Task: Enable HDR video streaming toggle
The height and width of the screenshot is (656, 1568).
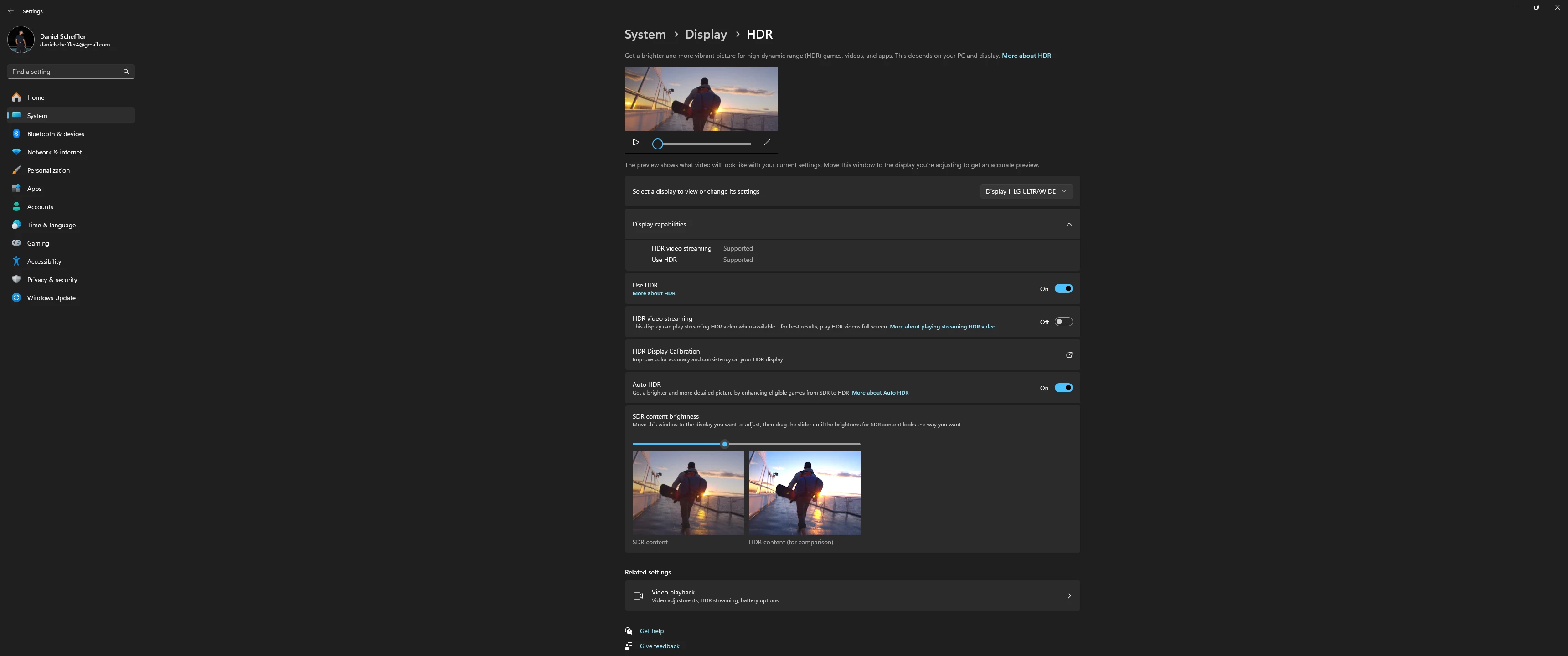Action: point(1063,322)
